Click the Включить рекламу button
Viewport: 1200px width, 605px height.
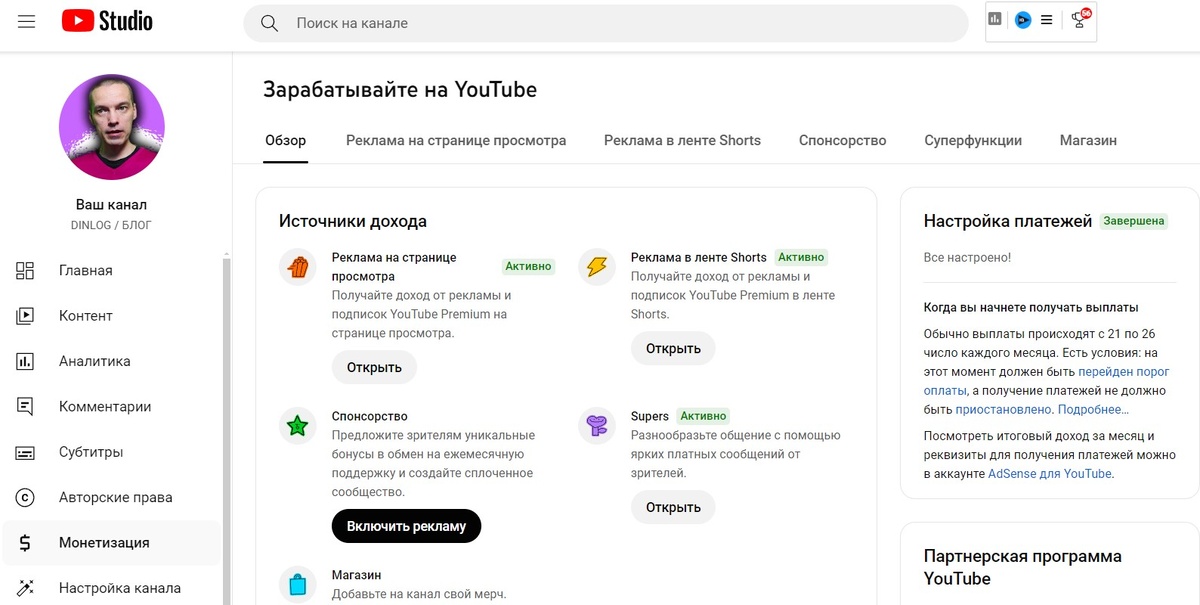(406, 526)
